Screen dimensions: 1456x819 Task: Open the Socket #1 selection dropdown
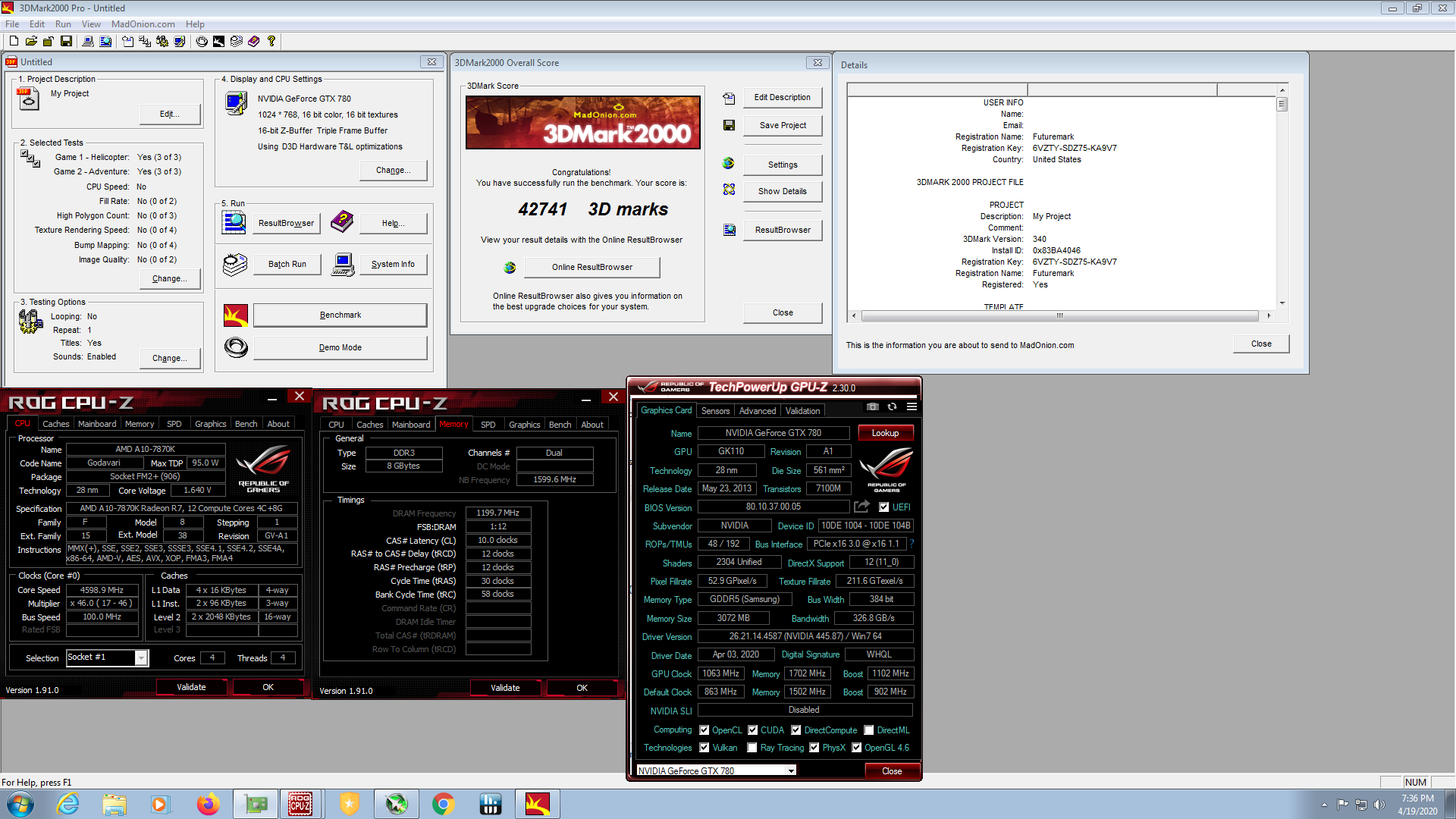click(141, 658)
